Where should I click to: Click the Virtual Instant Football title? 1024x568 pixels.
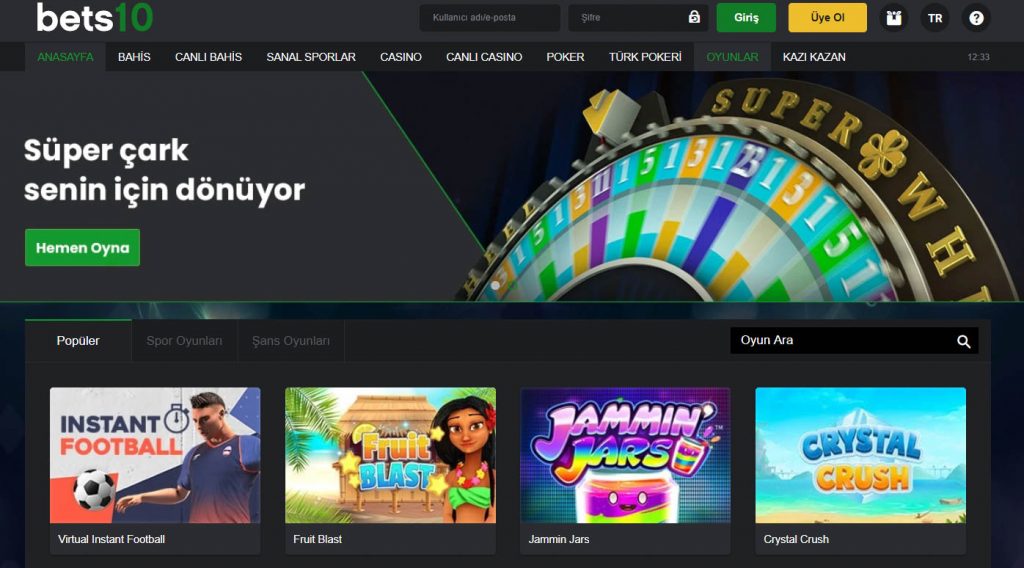(x=112, y=539)
